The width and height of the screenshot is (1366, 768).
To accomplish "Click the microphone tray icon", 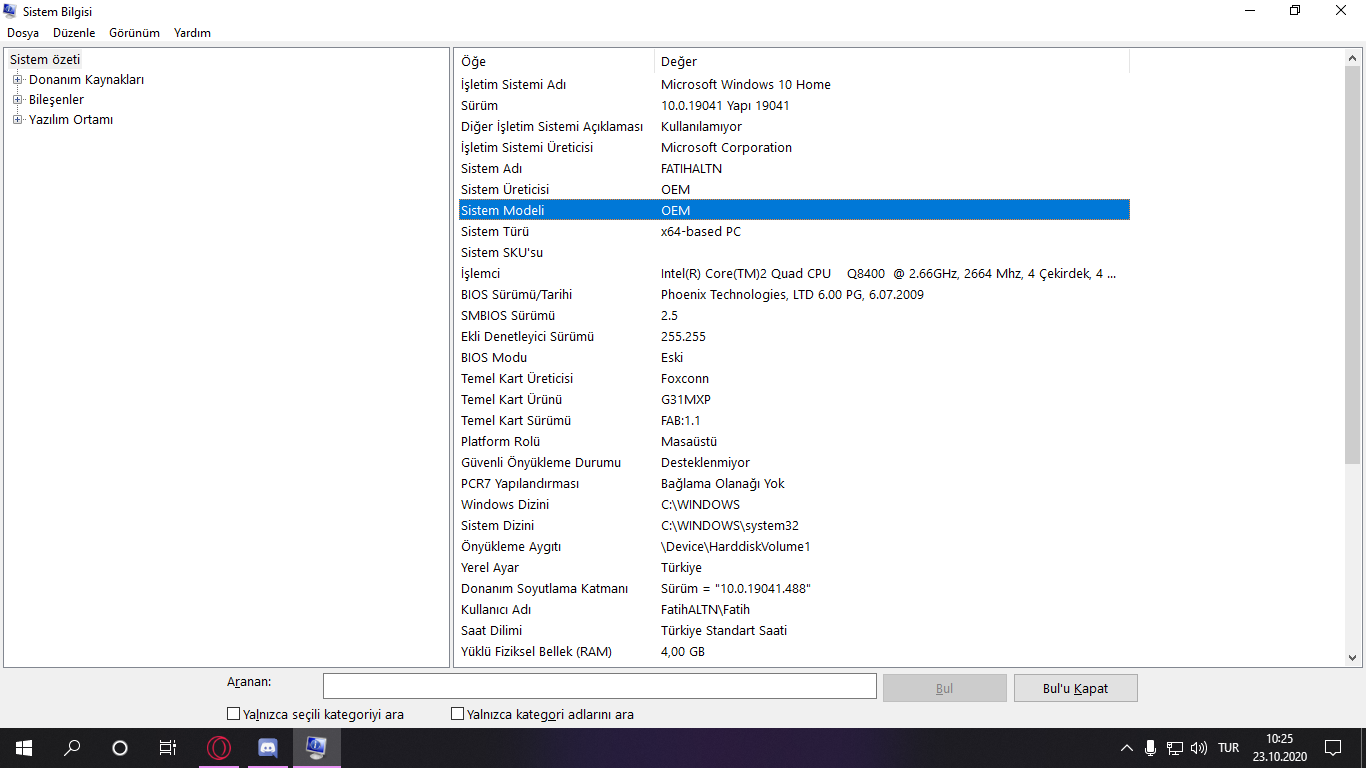I will tap(1151, 748).
